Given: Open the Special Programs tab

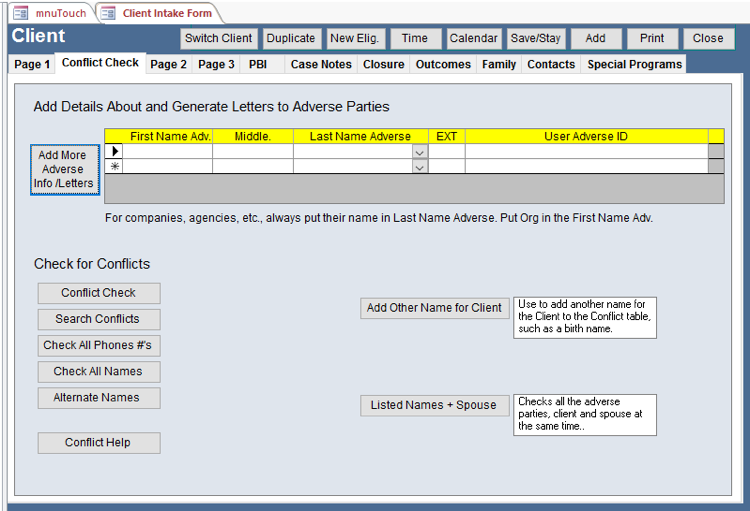Looking at the screenshot, I should pos(634,64).
